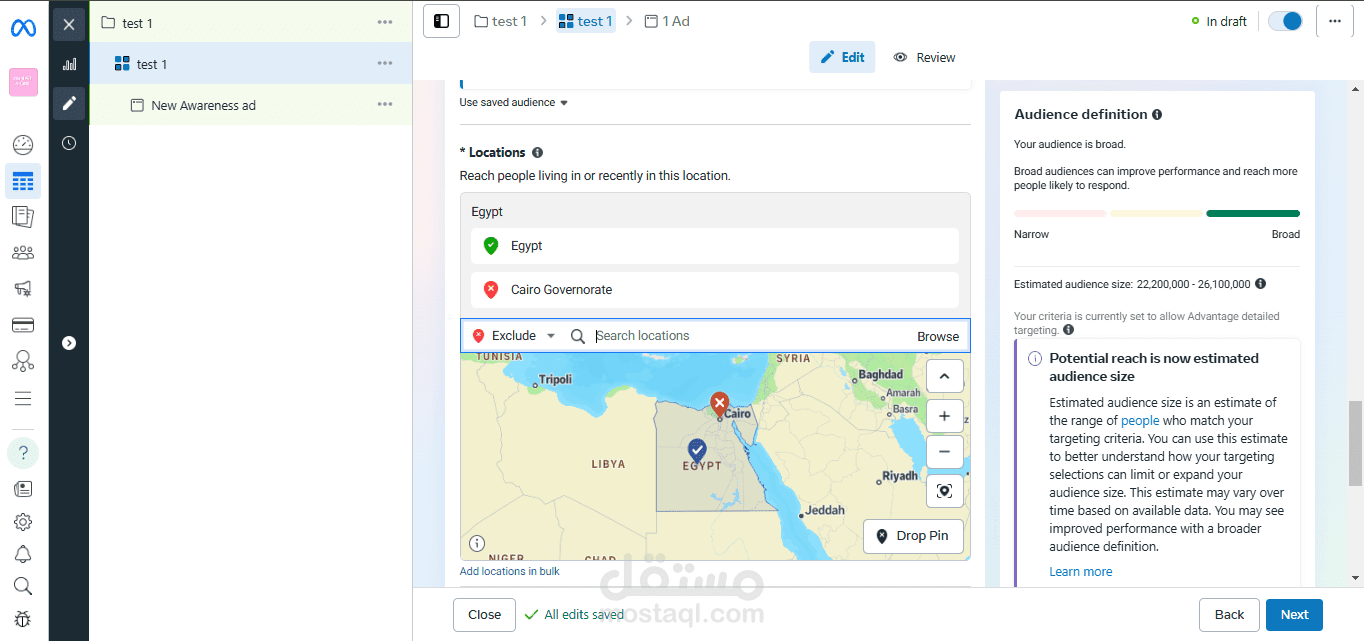Open the Notifications bell icon
Image resolution: width=1364 pixels, height=641 pixels.
pyautogui.click(x=23, y=554)
